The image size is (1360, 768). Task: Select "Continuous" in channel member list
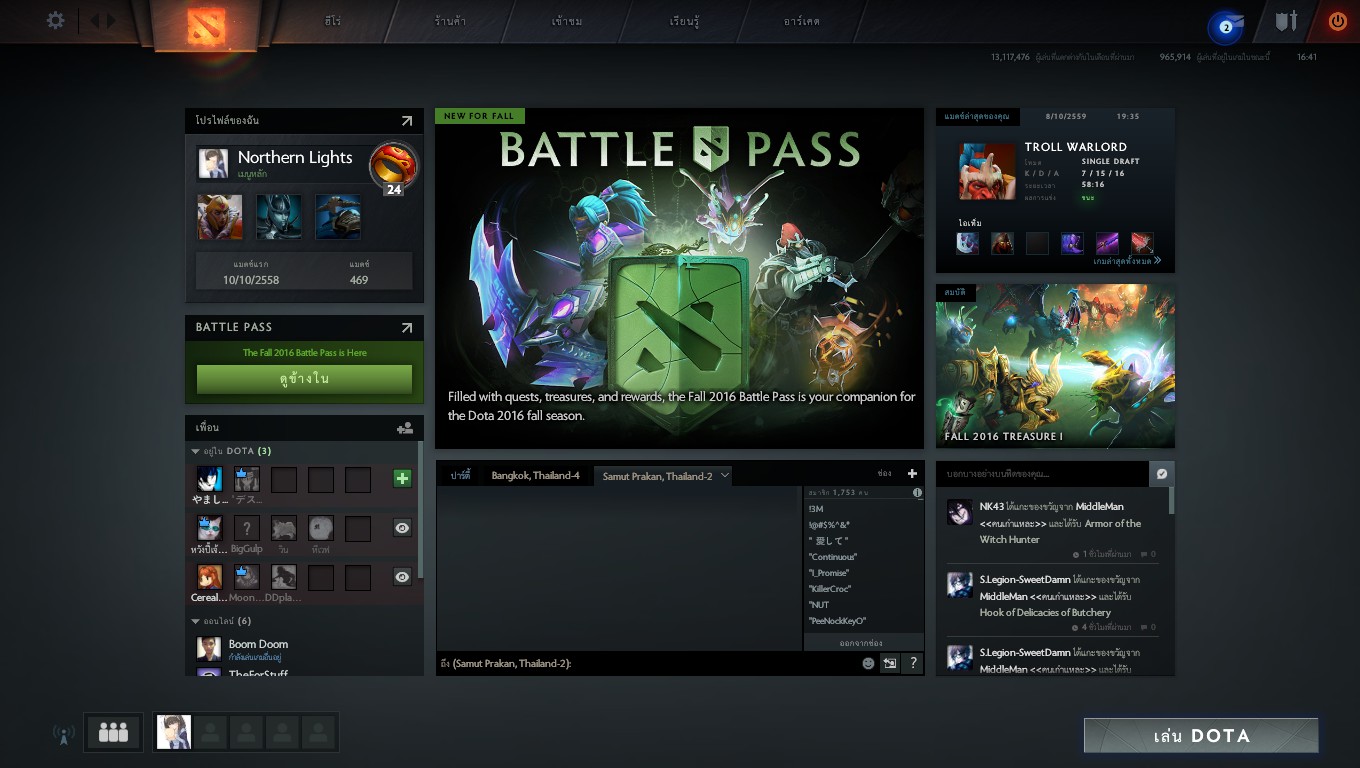coord(833,557)
